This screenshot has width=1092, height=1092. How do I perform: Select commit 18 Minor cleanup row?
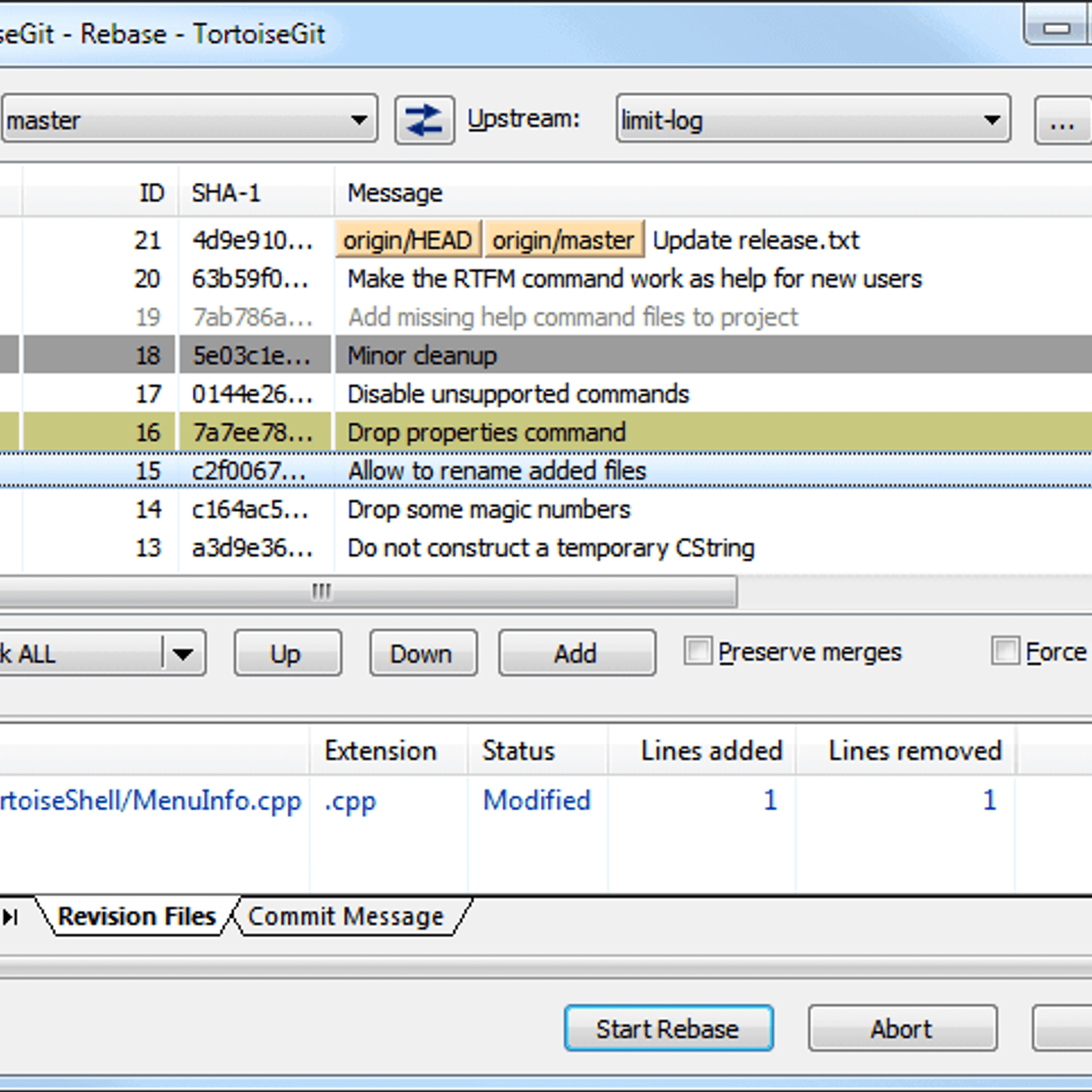pos(422,356)
